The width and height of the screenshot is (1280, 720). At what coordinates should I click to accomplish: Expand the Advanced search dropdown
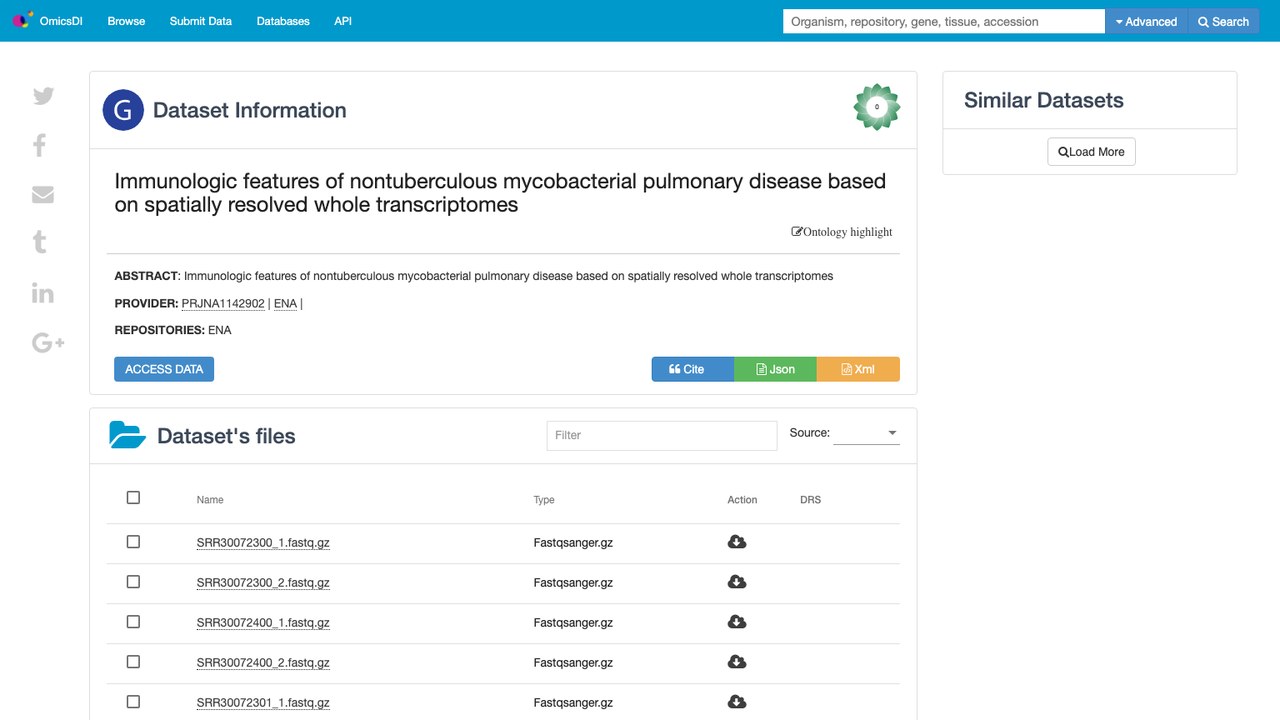(1146, 21)
